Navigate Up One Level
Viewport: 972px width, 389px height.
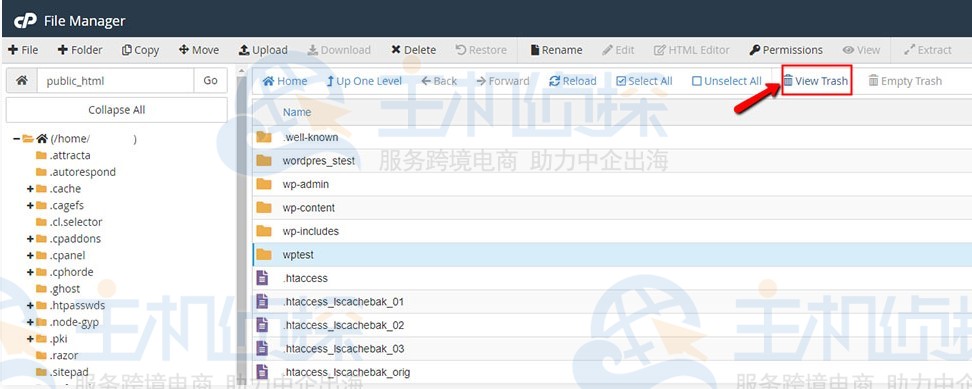click(x=364, y=81)
